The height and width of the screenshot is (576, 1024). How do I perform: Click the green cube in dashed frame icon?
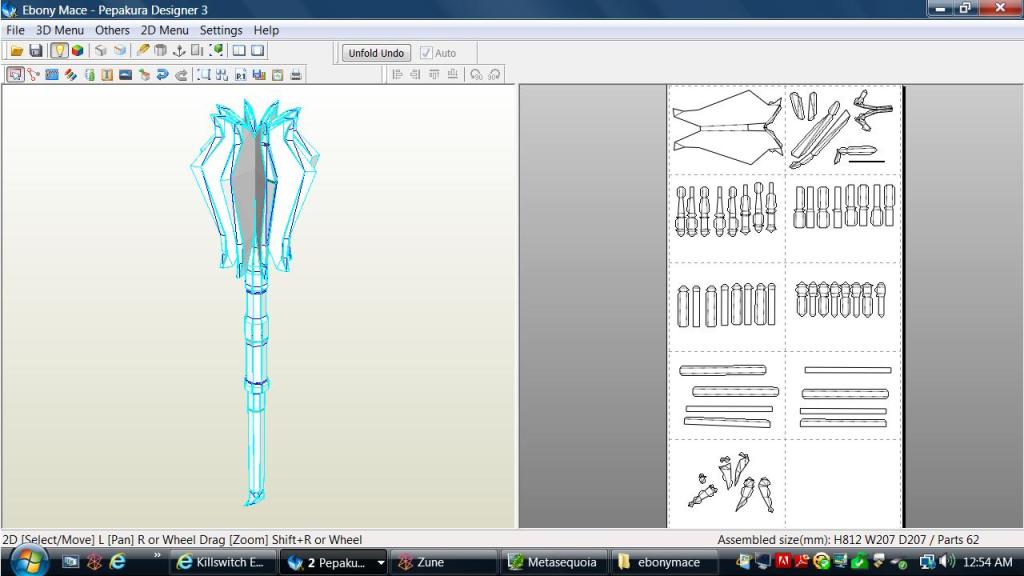(x=216, y=51)
